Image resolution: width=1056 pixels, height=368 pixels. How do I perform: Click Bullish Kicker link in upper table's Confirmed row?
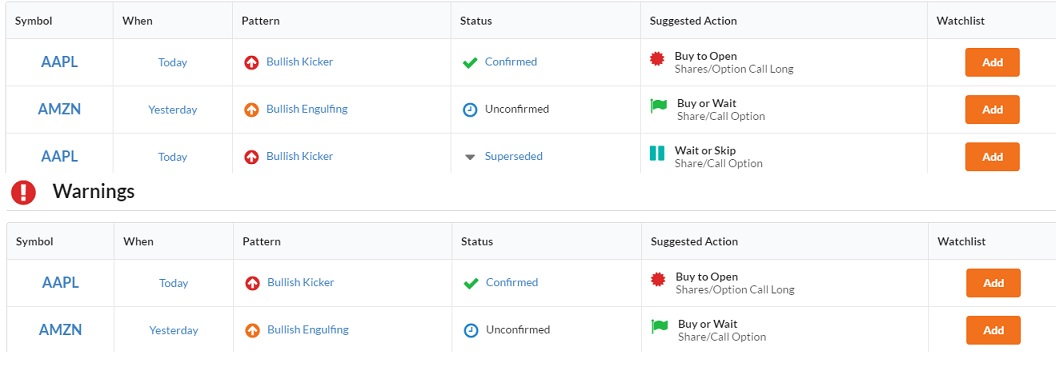(x=300, y=61)
